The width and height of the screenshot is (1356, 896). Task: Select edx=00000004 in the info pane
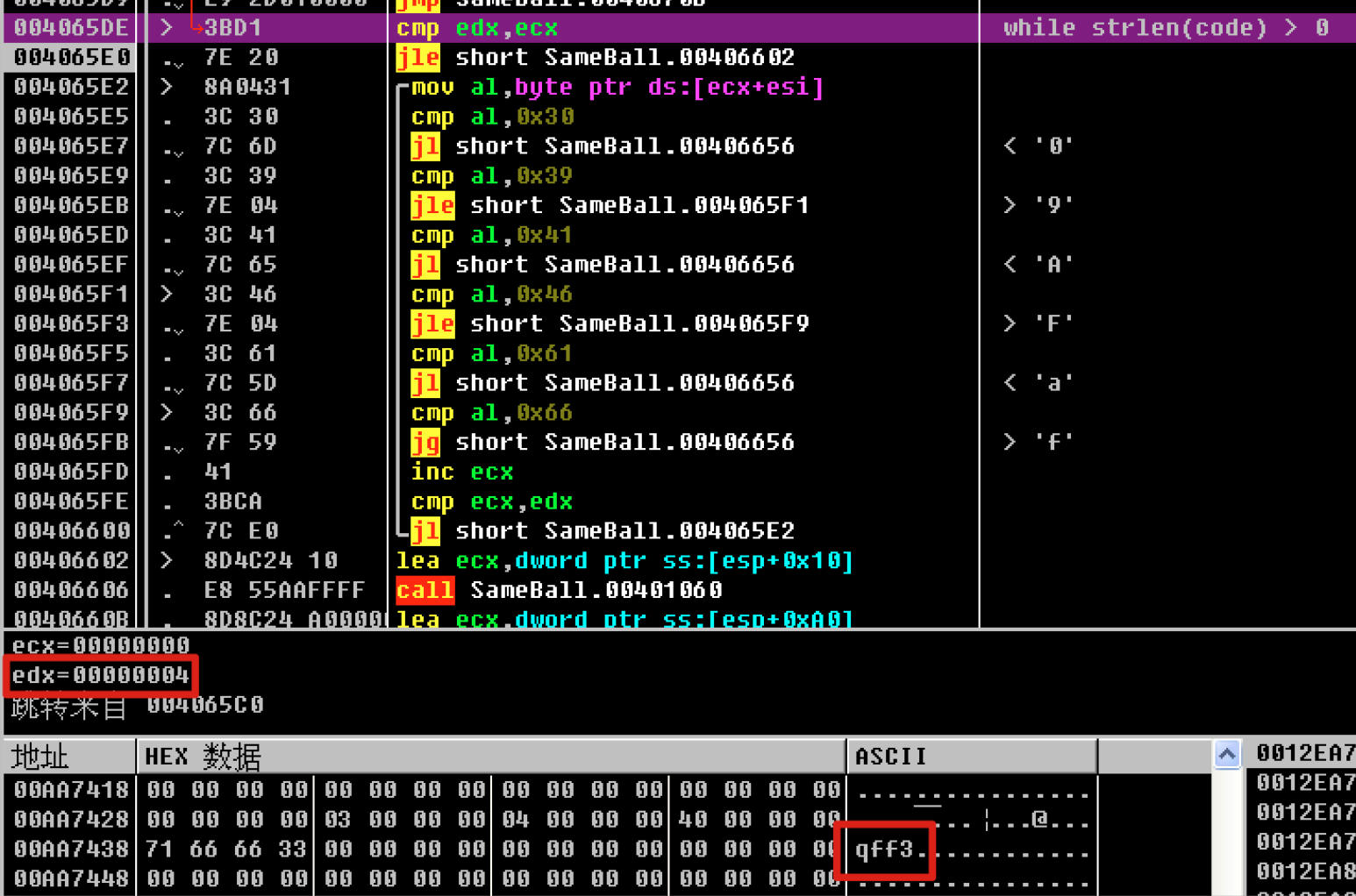click(x=101, y=675)
